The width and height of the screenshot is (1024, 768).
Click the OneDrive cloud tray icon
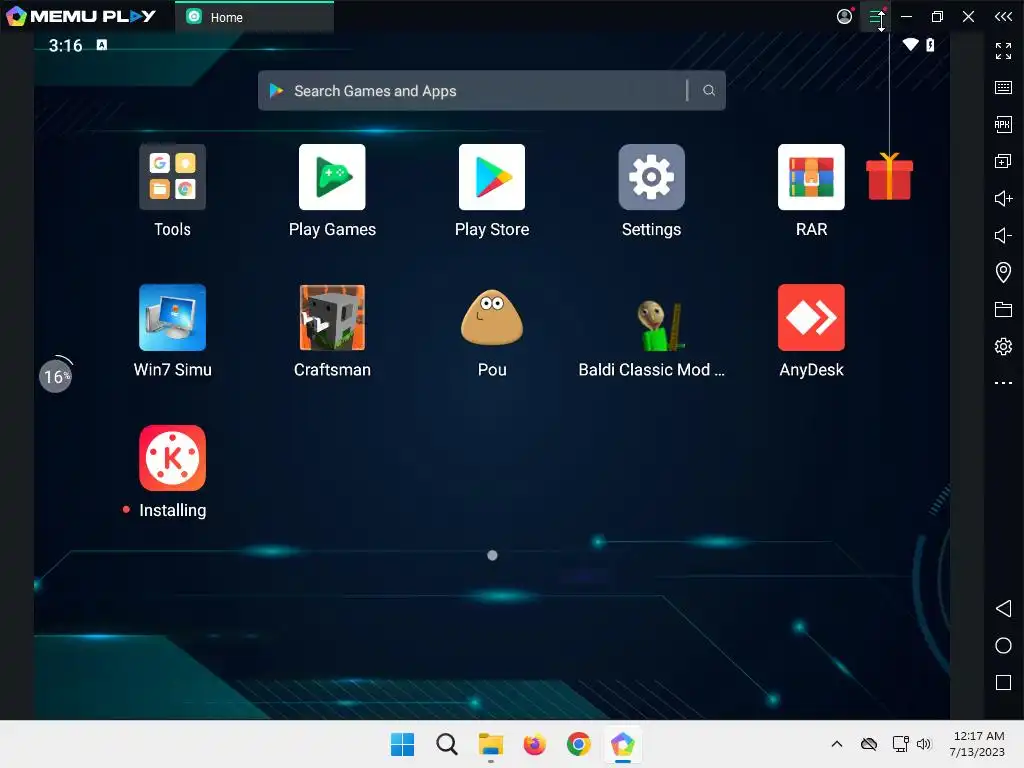869,744
